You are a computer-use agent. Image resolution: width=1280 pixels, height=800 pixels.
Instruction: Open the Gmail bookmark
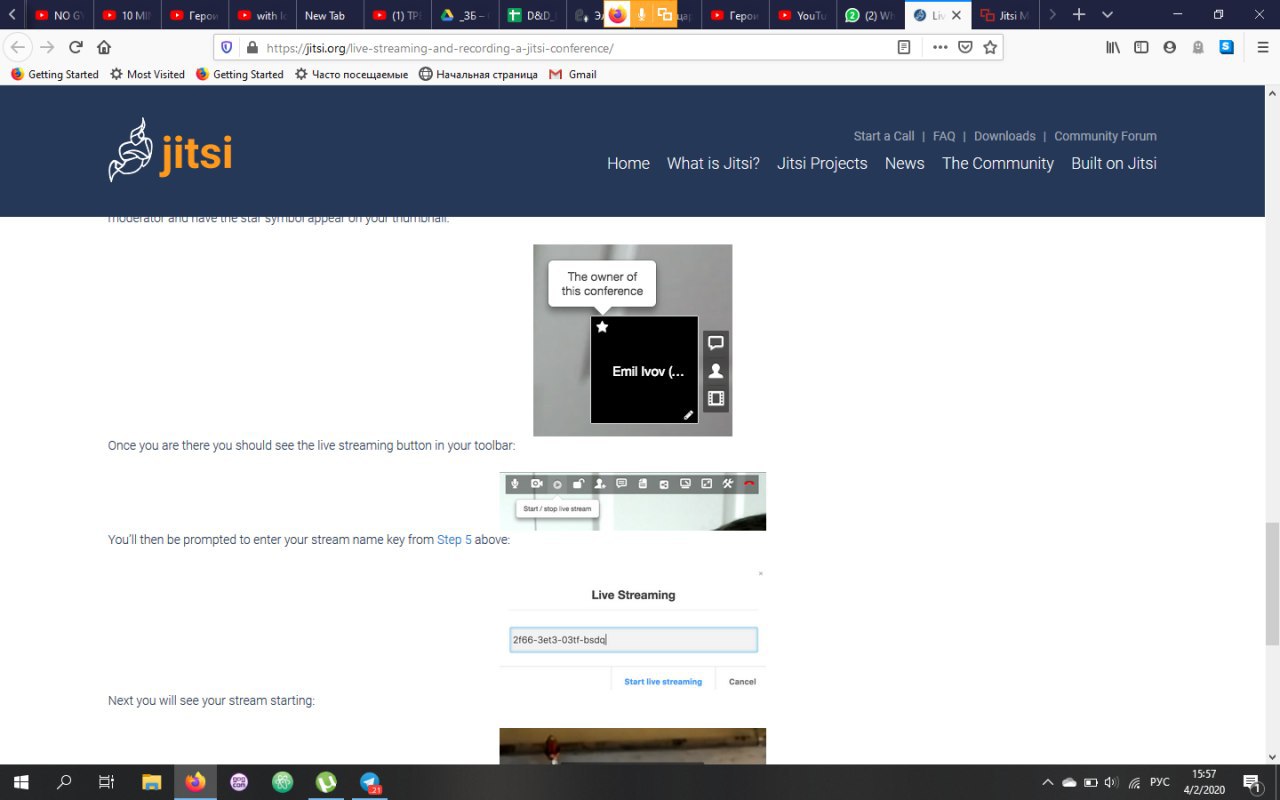click(x=573, y=74)
